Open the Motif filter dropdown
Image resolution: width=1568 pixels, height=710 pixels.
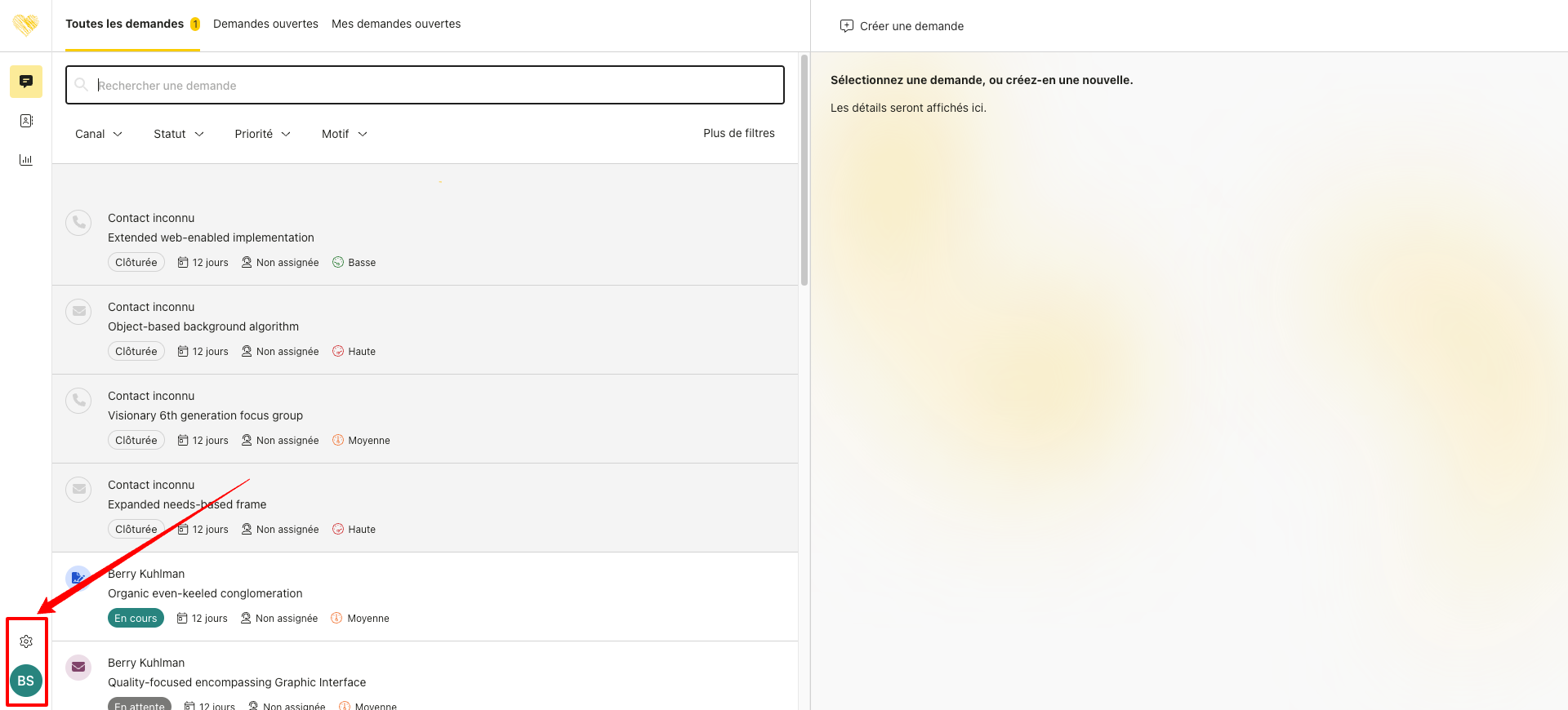[x=344, y=134]
